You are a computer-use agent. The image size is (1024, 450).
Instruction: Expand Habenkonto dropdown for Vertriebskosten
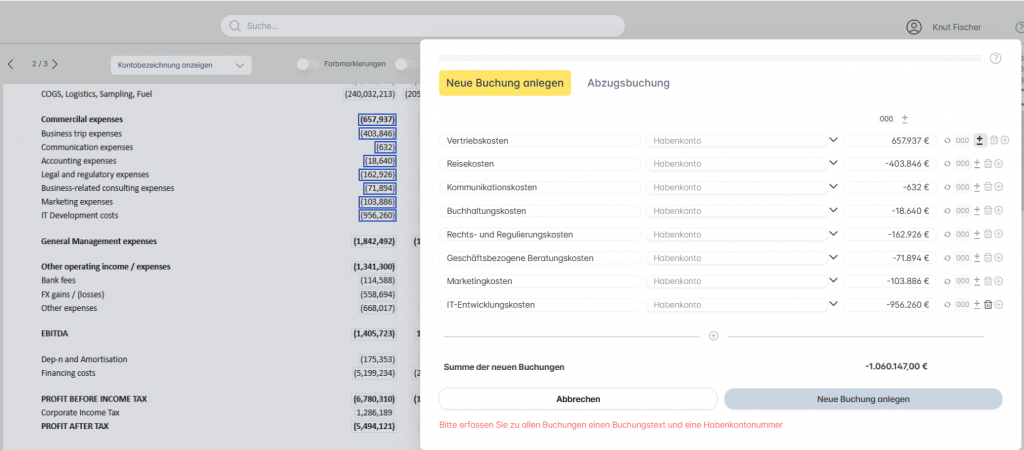pyautogui.click(x=832, y=141)
